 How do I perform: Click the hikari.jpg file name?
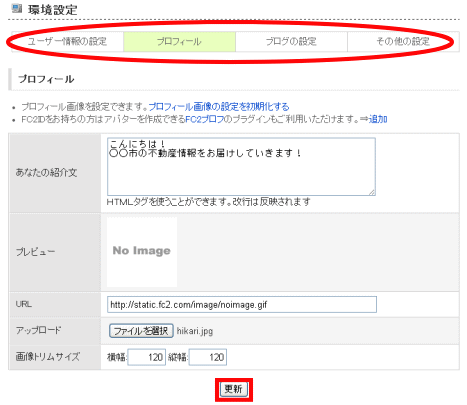[195, 331]
